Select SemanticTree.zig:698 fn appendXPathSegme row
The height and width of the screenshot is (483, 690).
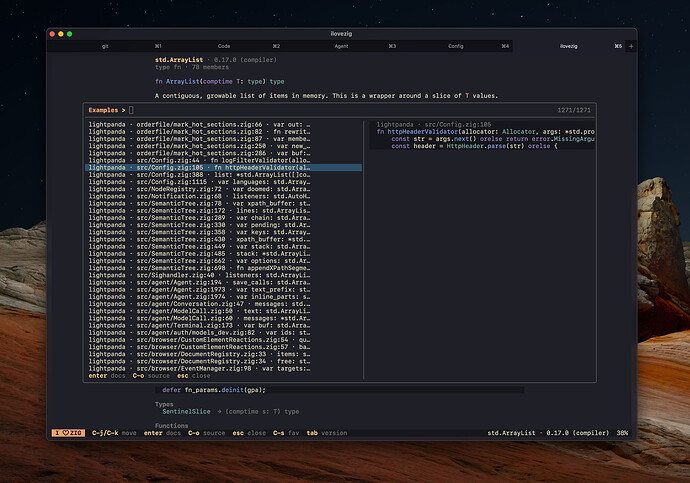224,268
